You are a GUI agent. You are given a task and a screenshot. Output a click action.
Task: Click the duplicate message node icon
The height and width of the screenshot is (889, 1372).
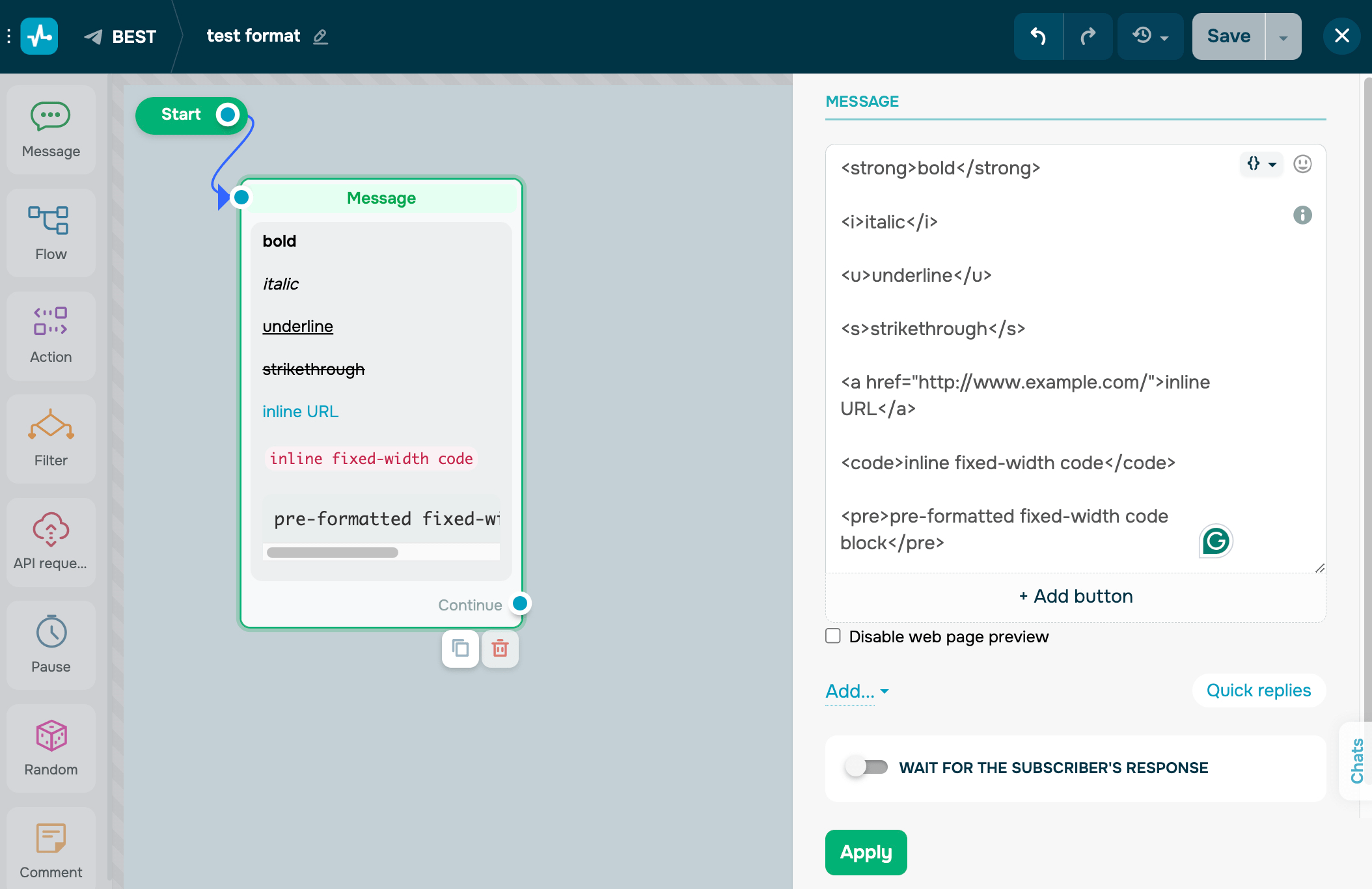[x=460, y=648]
